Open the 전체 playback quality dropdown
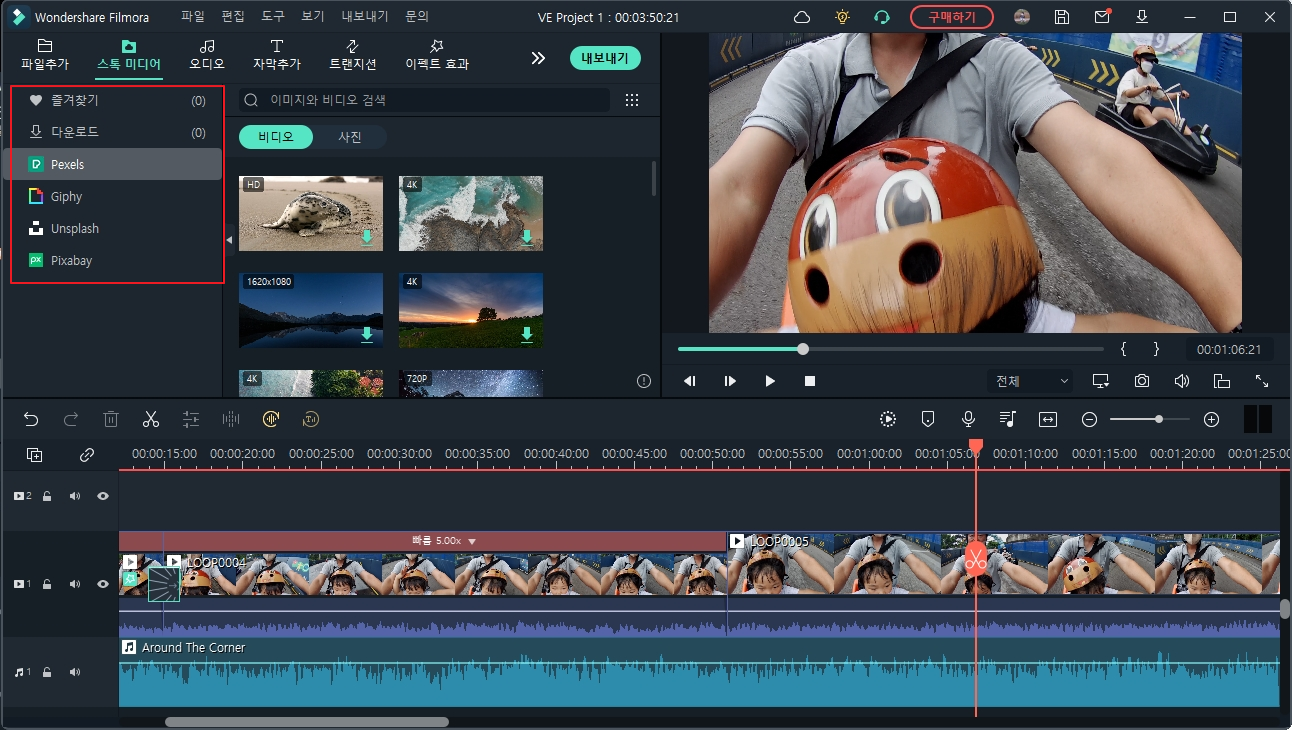 click(x=1030, y=381)
